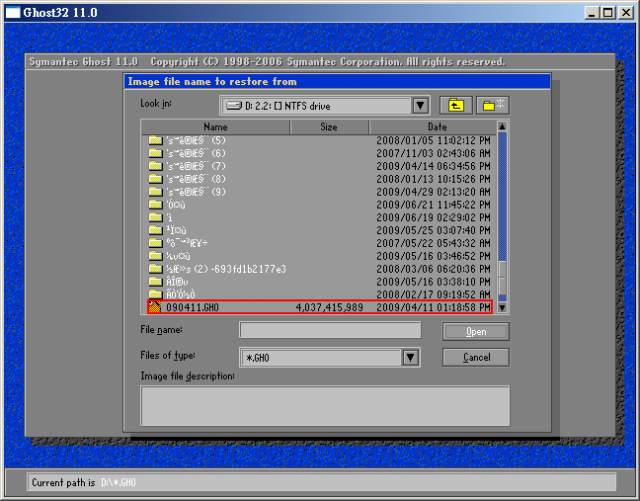Click date 2009/06/21 11:45:22 PM

click(433, 205)
